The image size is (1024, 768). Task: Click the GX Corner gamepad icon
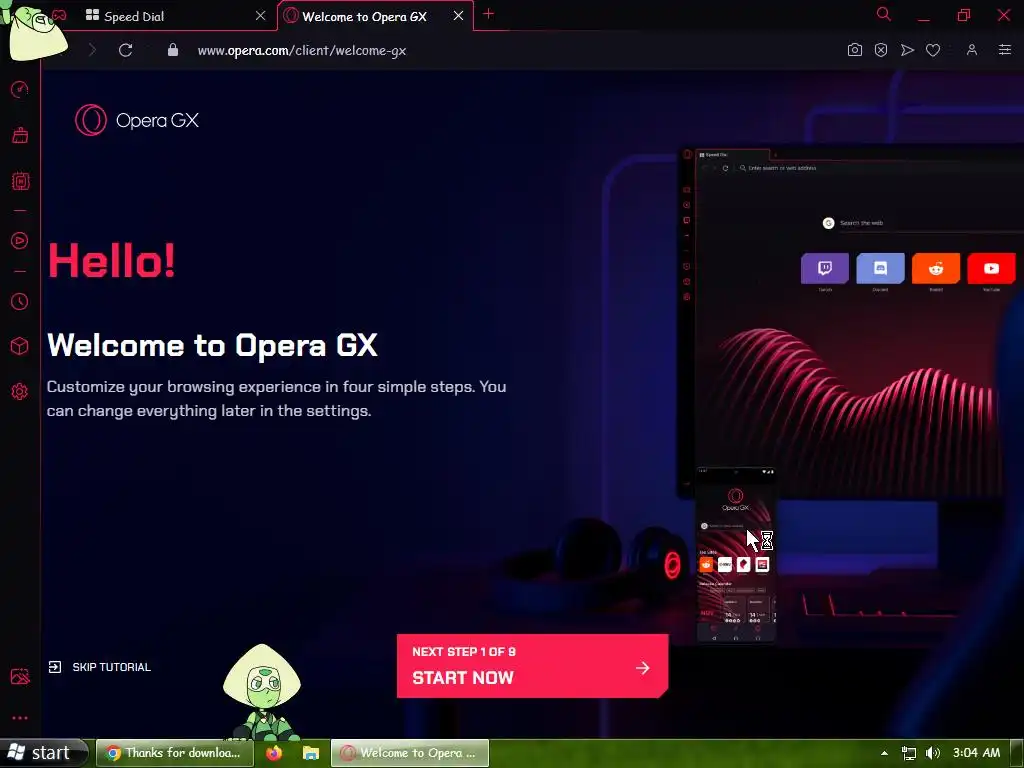pyautogui.click(x=59, y=15)
